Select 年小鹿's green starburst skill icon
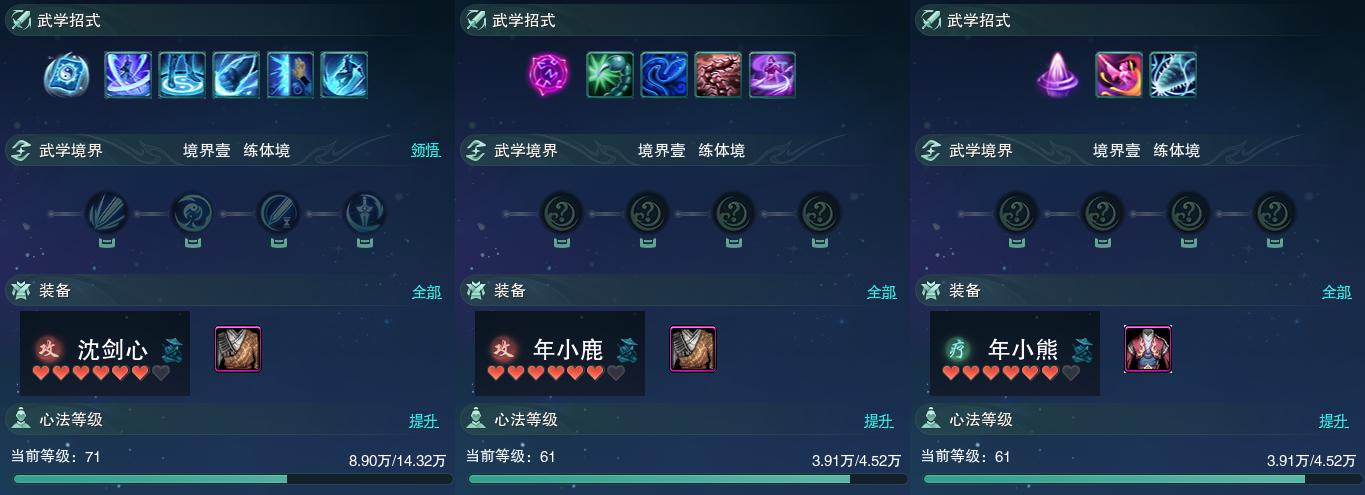This screenshot has height=495, width=1365. point(610,75)
